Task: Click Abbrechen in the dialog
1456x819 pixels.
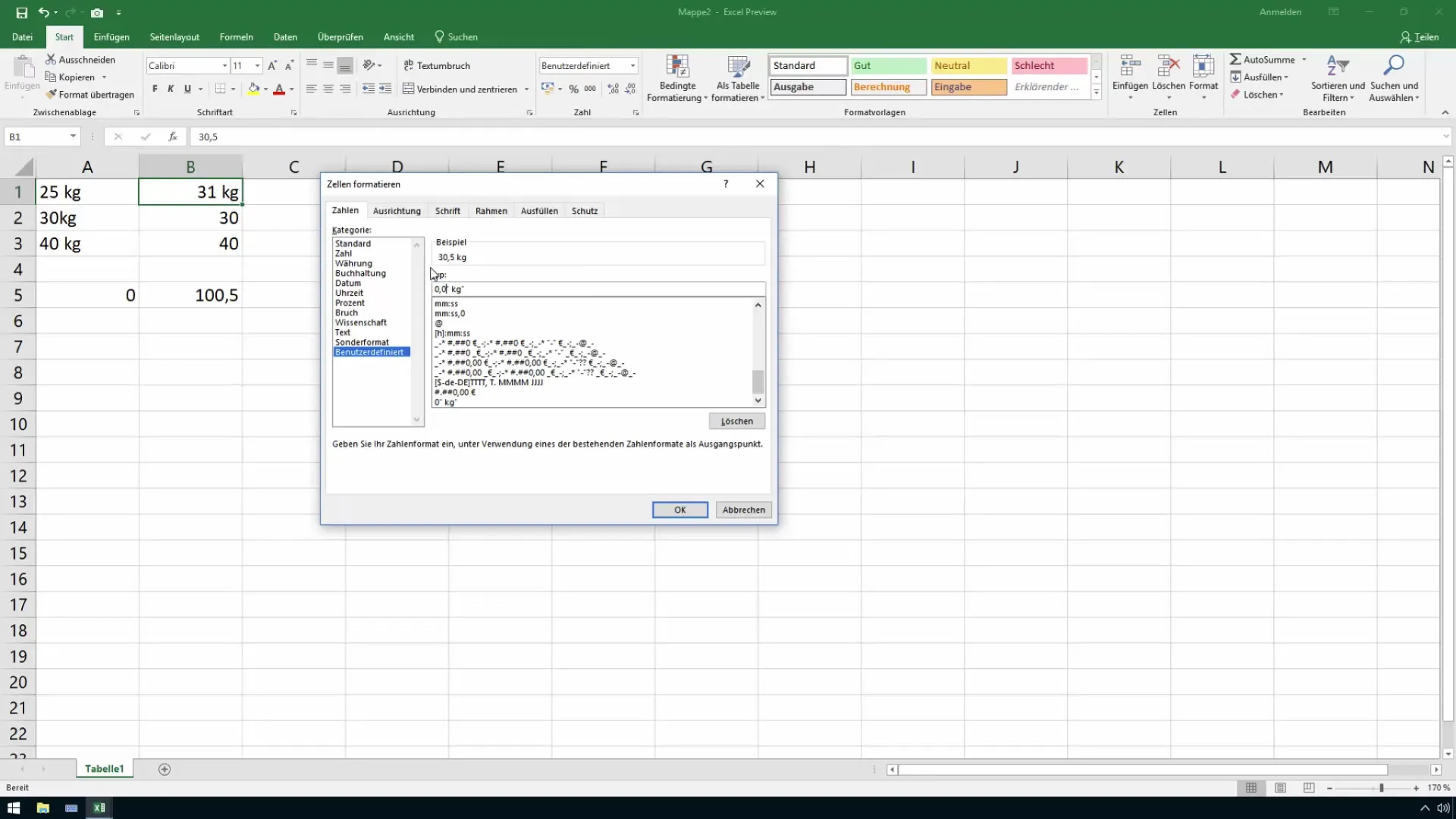Action: click(744, 510)
